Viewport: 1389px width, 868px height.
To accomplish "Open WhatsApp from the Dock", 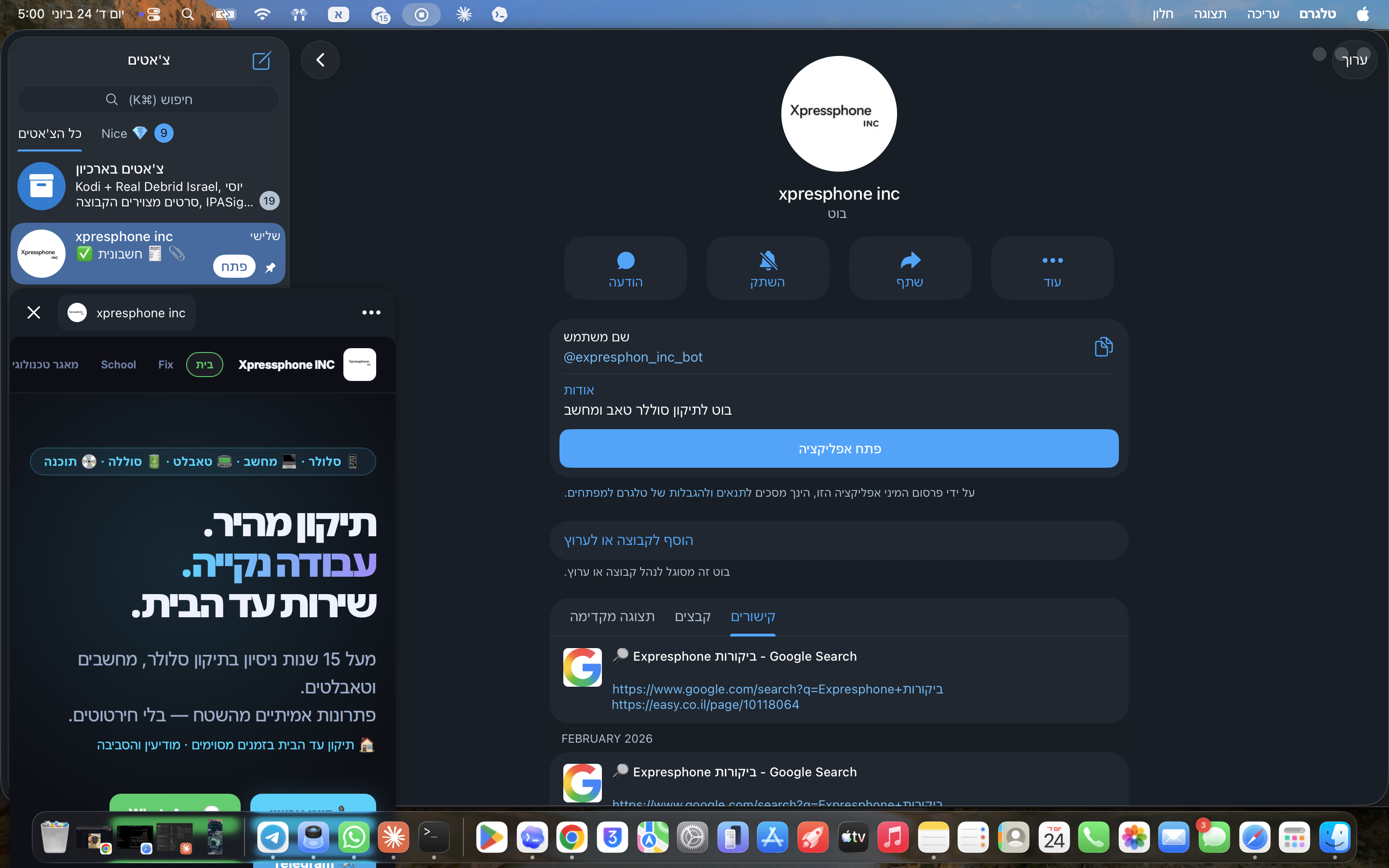I will click(354, 838).
